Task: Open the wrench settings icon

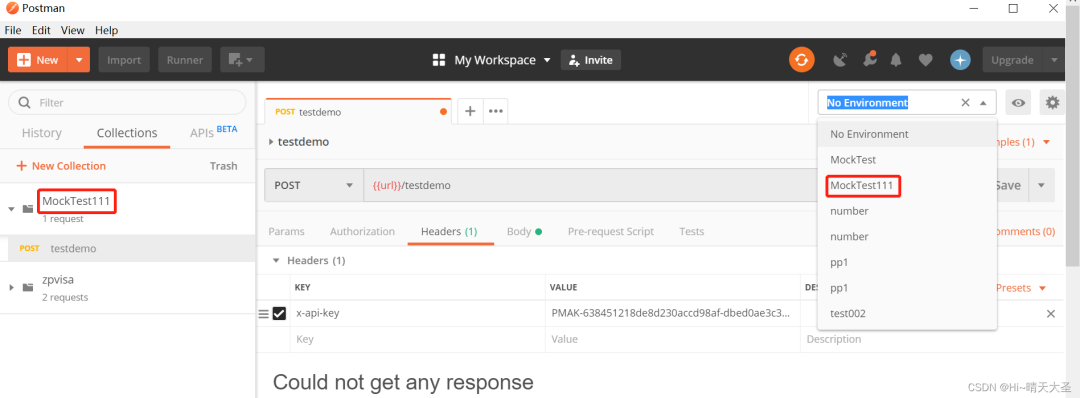Action: click(x=869, y=60)
